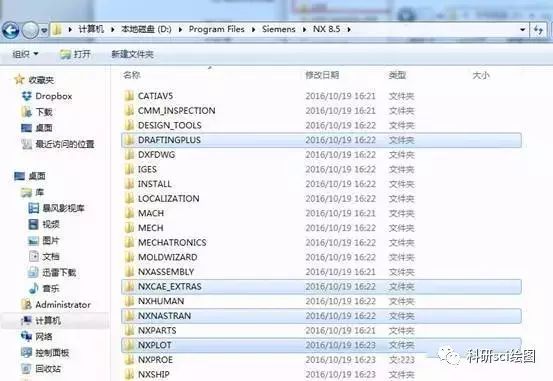Select the DESIGN_TOOLS folder
This screenshot has width=553, height=381.
coord(170,126)
